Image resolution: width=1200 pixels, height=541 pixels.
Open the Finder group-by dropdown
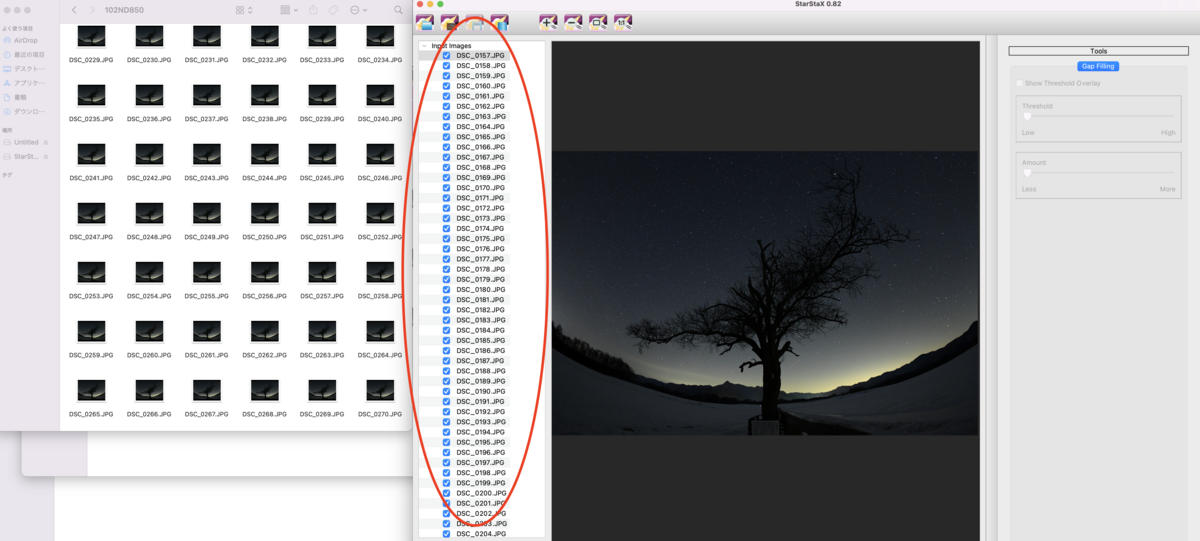(x=288, y=10)
